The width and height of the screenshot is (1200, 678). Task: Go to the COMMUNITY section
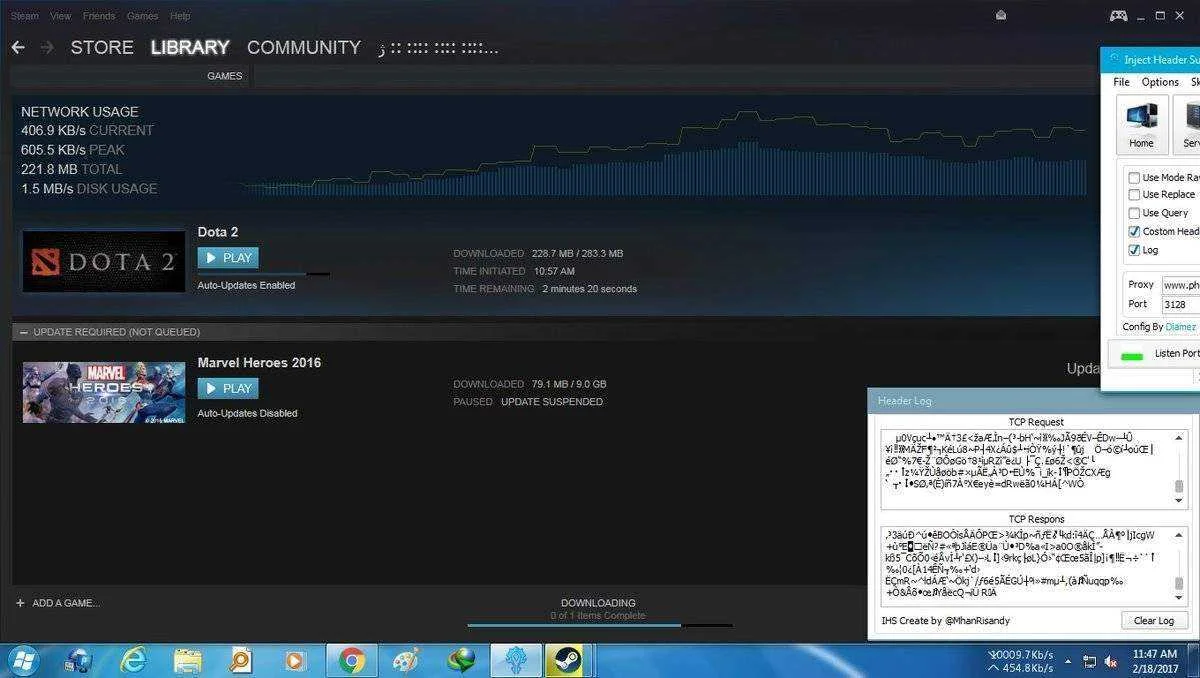[x=304, y=48]
